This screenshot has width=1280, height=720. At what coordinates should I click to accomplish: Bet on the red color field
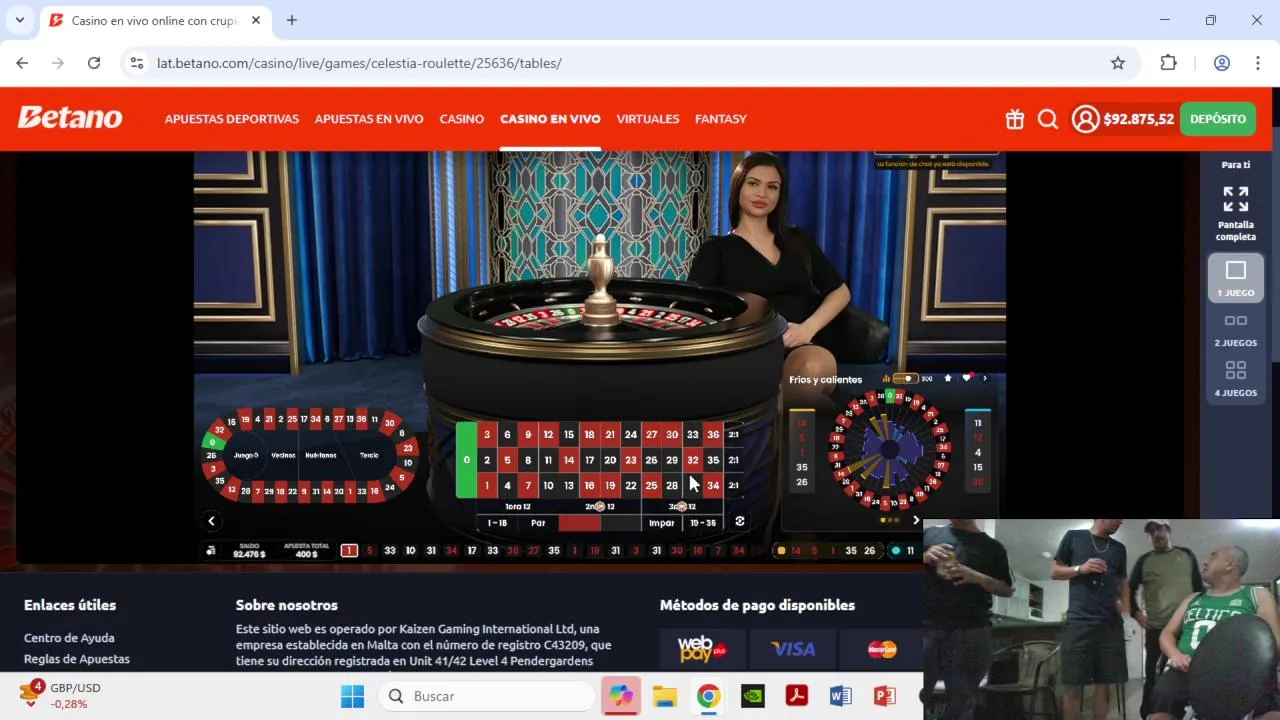click(x=579, y=522)
